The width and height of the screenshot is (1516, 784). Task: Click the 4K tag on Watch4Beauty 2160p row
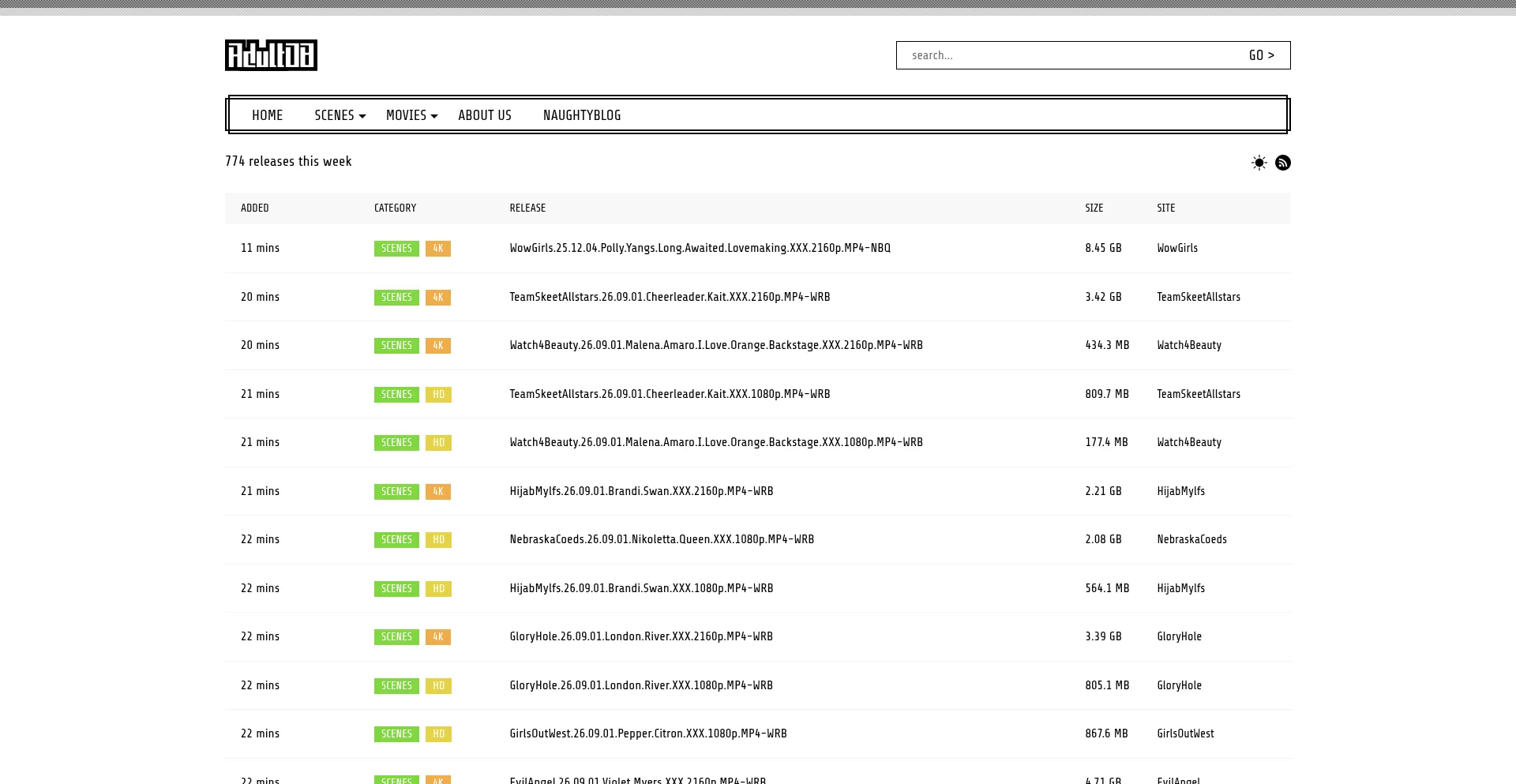[x=438, y=346]
